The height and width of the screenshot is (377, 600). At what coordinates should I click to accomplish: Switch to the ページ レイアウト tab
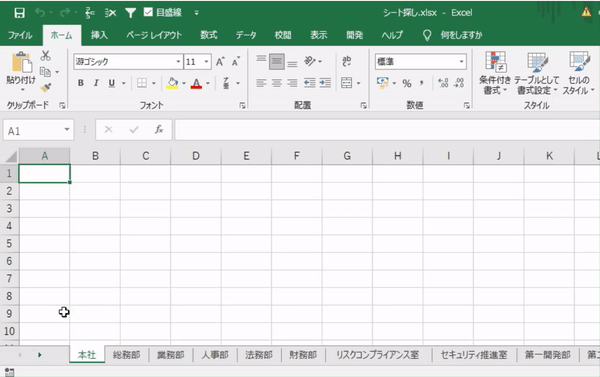154,35
